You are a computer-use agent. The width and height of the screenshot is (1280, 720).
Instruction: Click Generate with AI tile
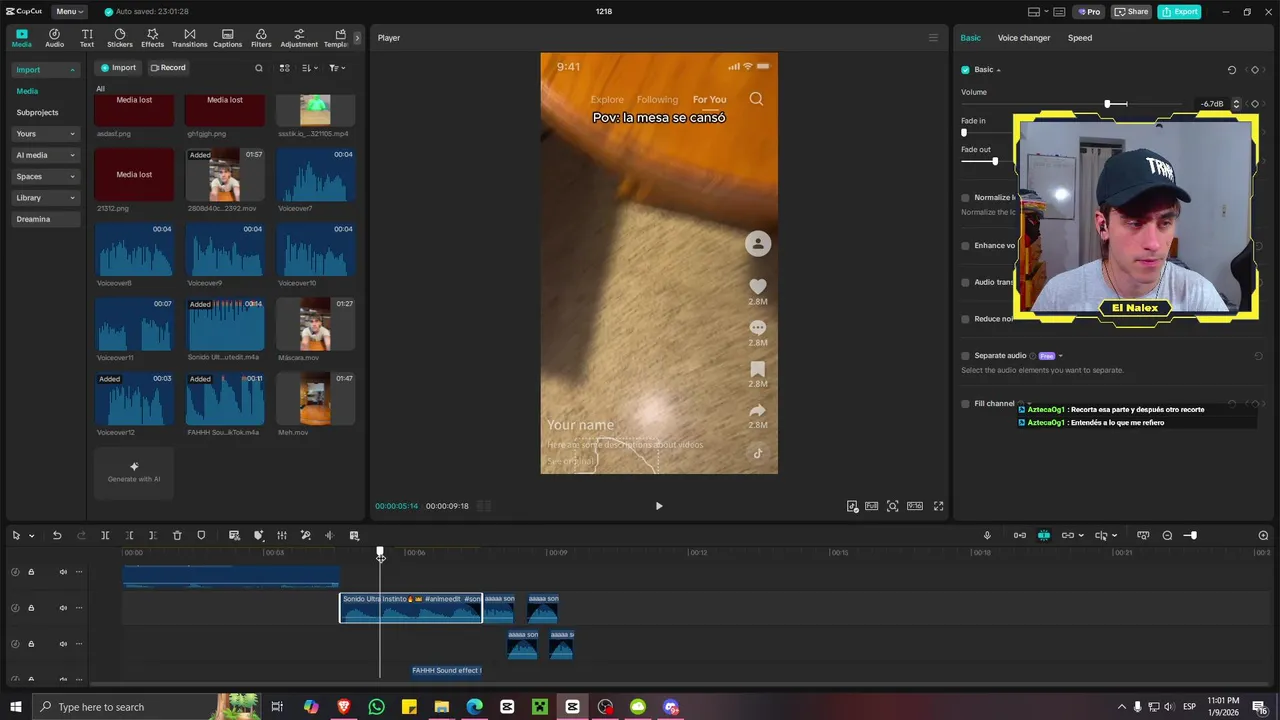click(134, 472)
